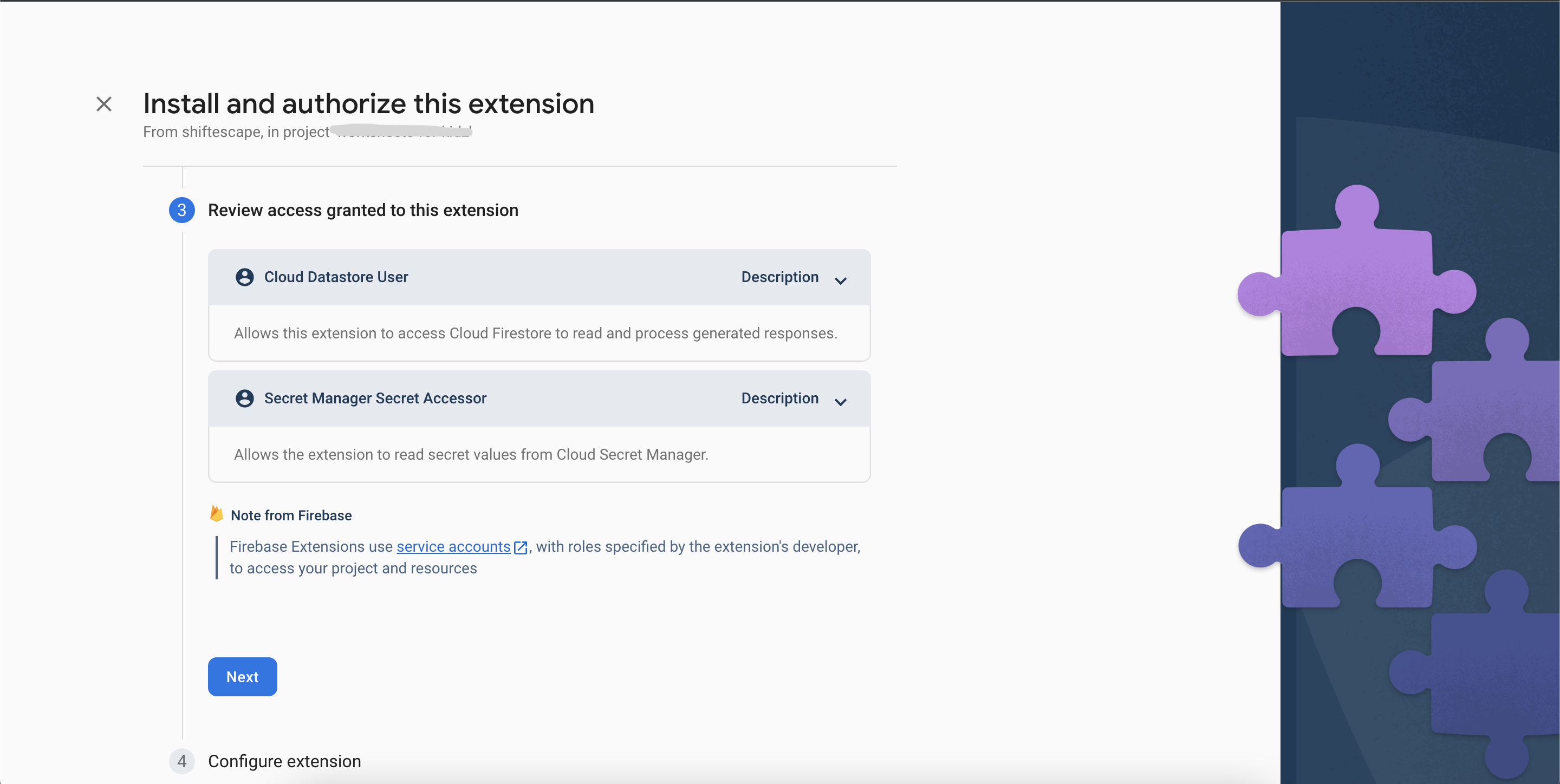Click text about reading Cloud Secret Manager values
1560x784 pixels.
471,455
